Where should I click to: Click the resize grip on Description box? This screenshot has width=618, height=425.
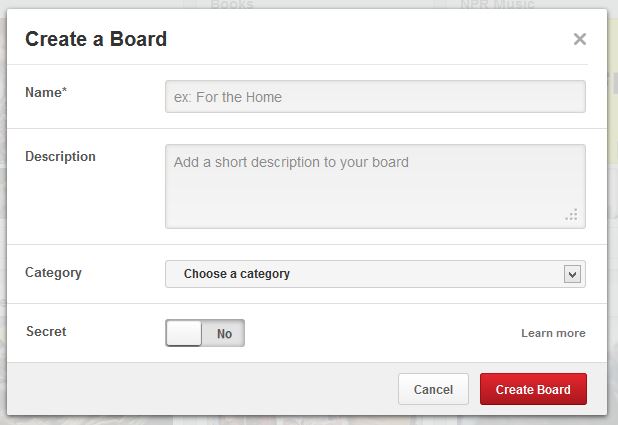[x=571, y=215]
